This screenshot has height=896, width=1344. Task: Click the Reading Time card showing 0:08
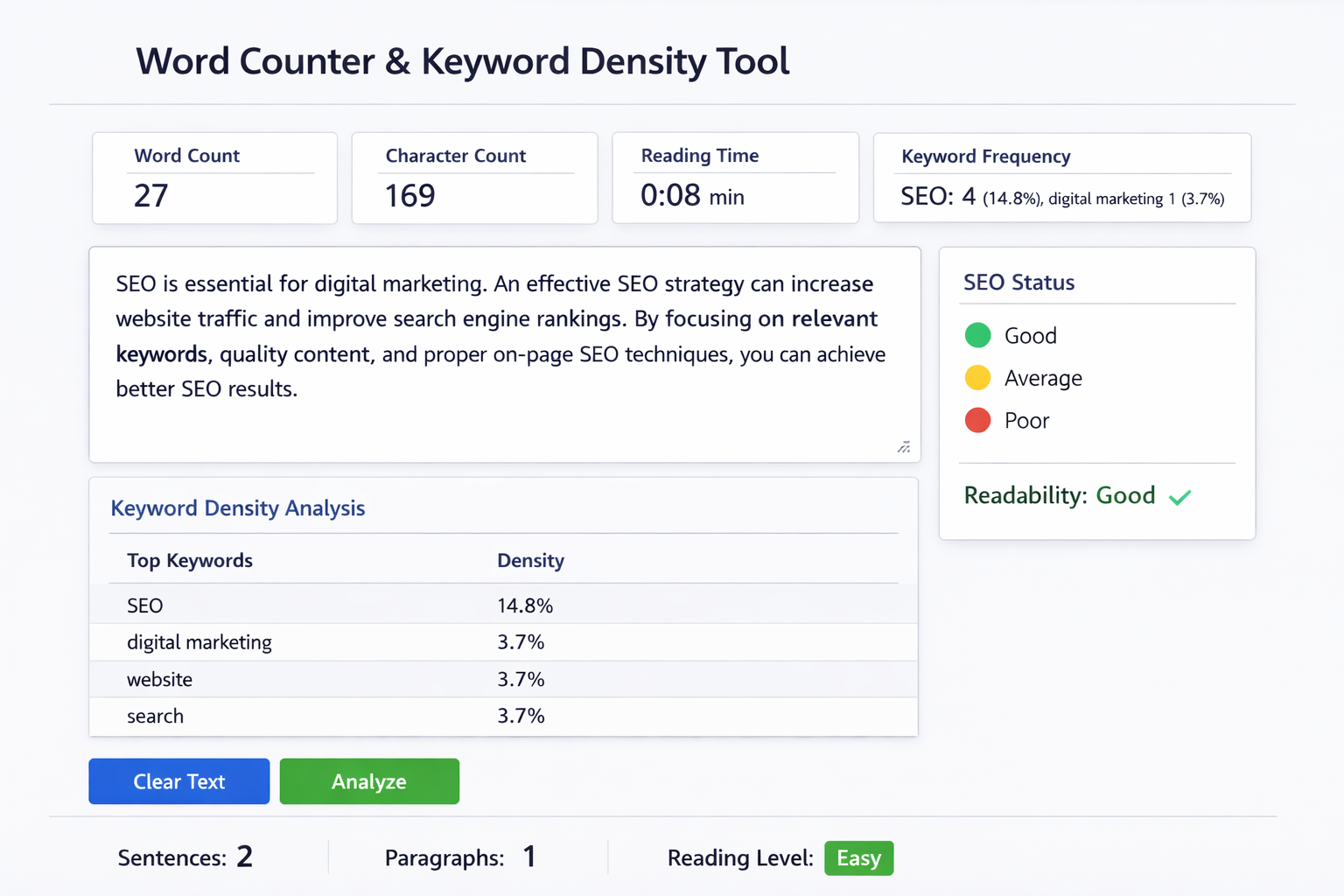tap(735, 178)
